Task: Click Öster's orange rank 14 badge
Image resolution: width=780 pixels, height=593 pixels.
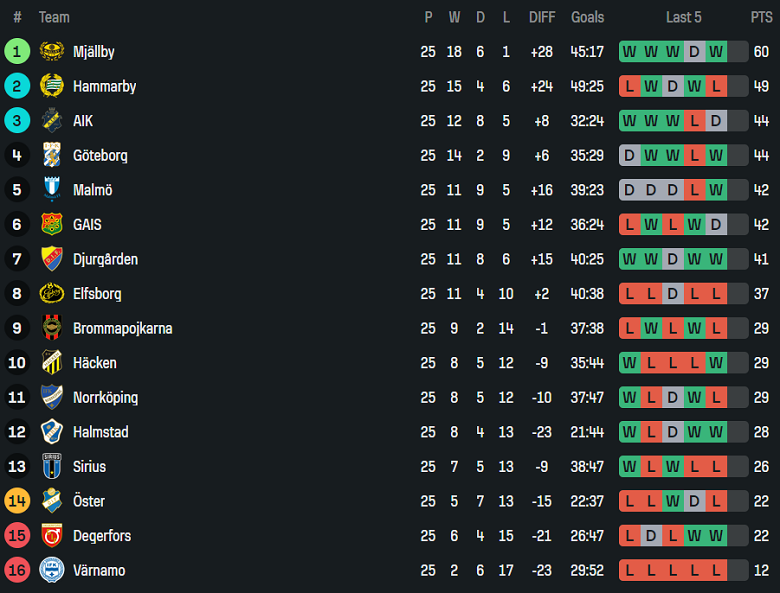Action: [17, 501]
